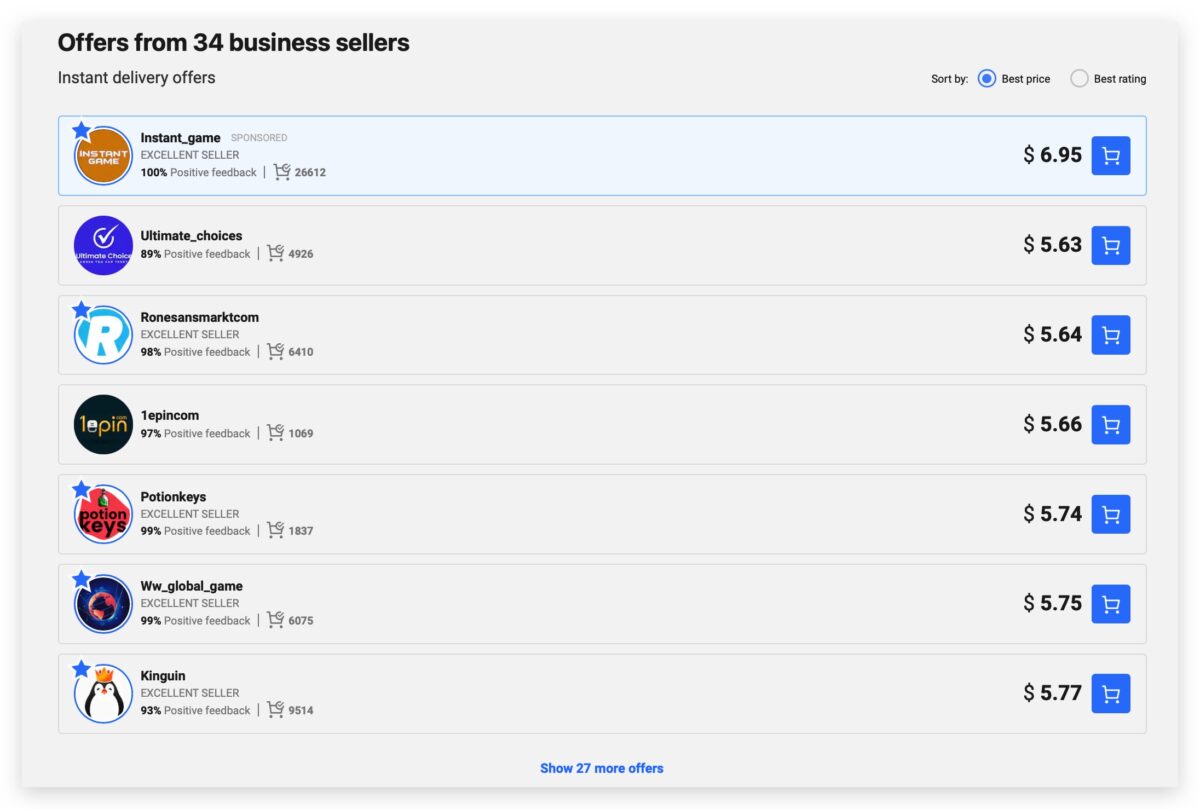The height and width of the screenshot is (809, 1200).
Task: Open Ultimate_choices seller name
Action: click(x=191, y=236)
